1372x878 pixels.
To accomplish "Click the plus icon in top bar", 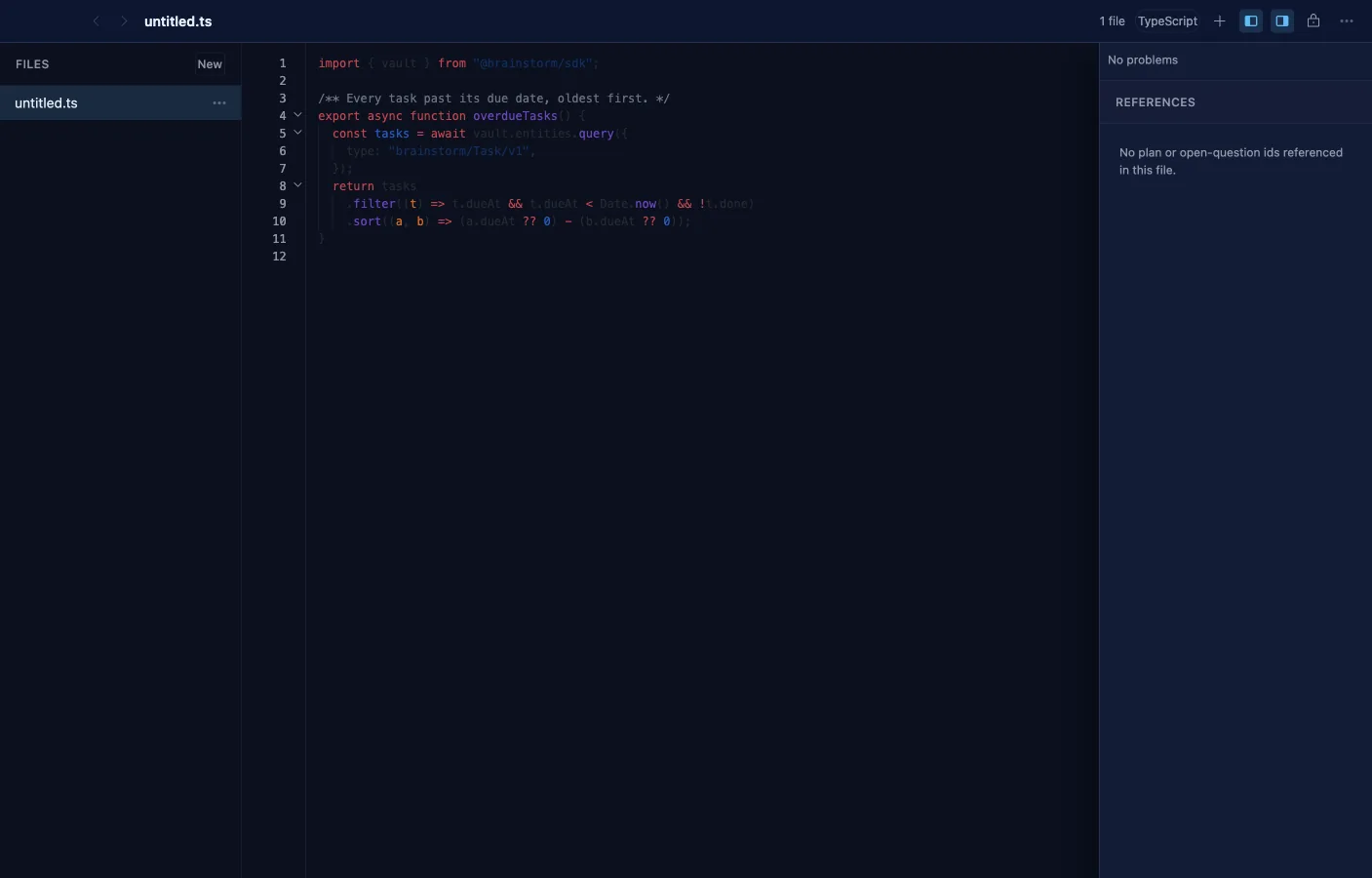I will click(x=1219, y=20).
